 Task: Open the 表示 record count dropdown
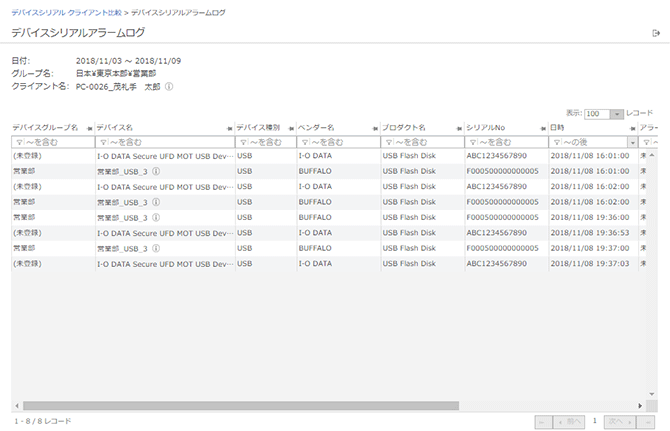pyautogui.click(x=616, y=115)
